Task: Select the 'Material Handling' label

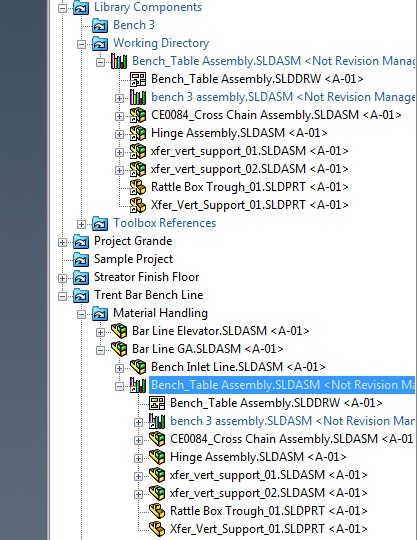Action: (x=160, y=313)
